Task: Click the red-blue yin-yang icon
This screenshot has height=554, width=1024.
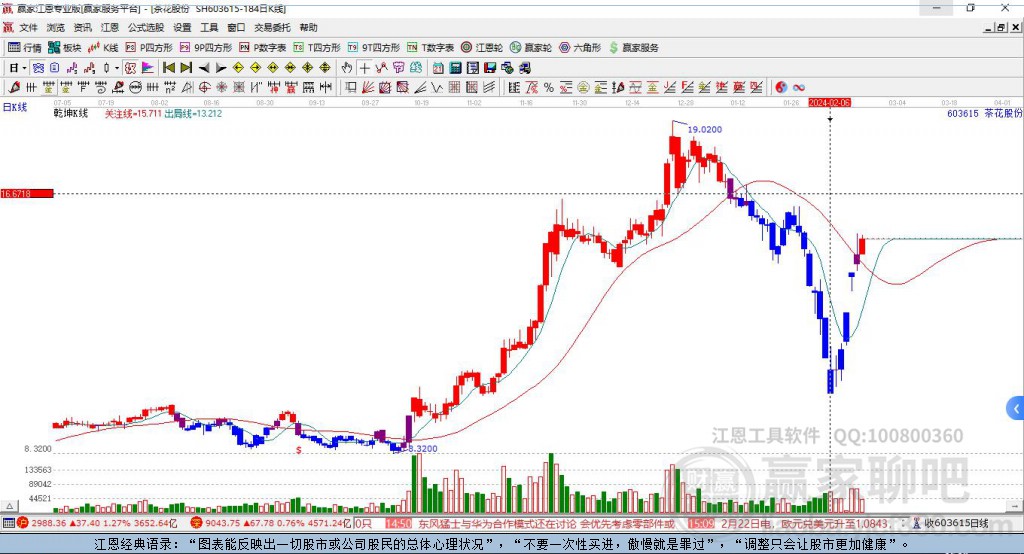Action: tap(781, 88)
